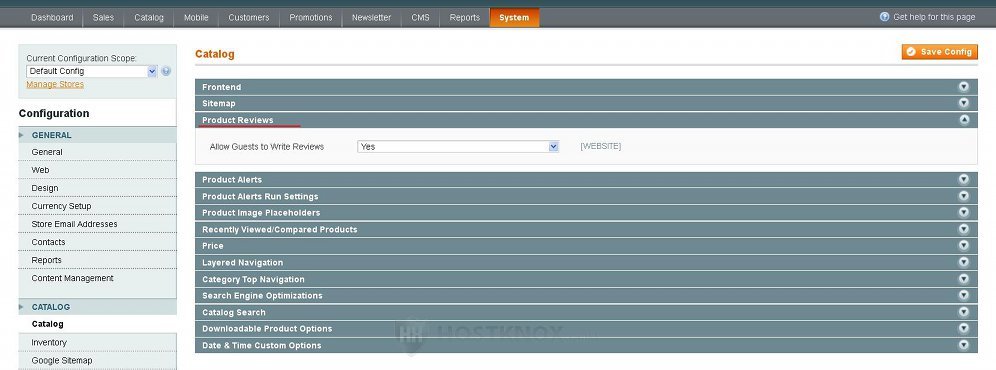The height and width of the screenshot is (370, 996).
Task: Open the Customers menu
Action: point(248,18)
